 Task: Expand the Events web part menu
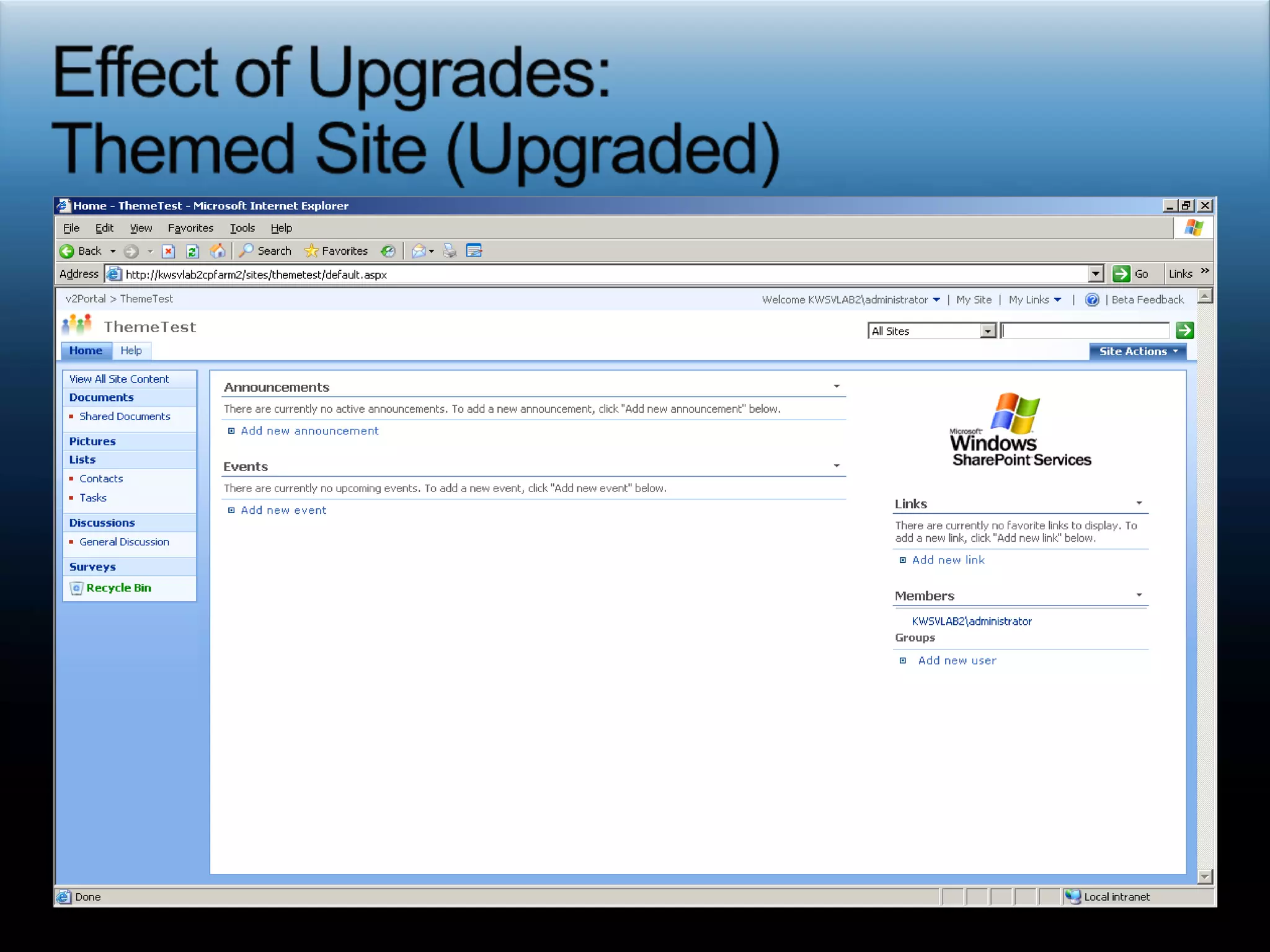tap(837, 466)
